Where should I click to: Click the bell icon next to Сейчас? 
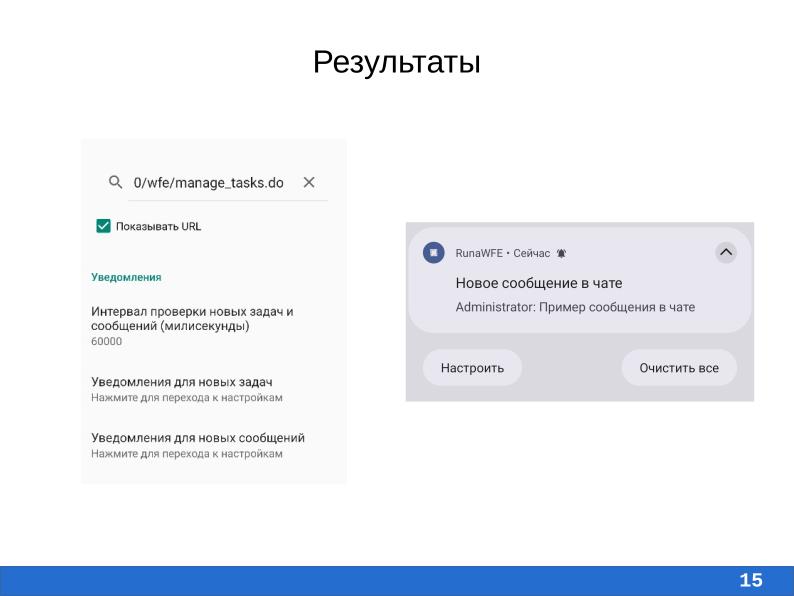click(x=561, y=253)
